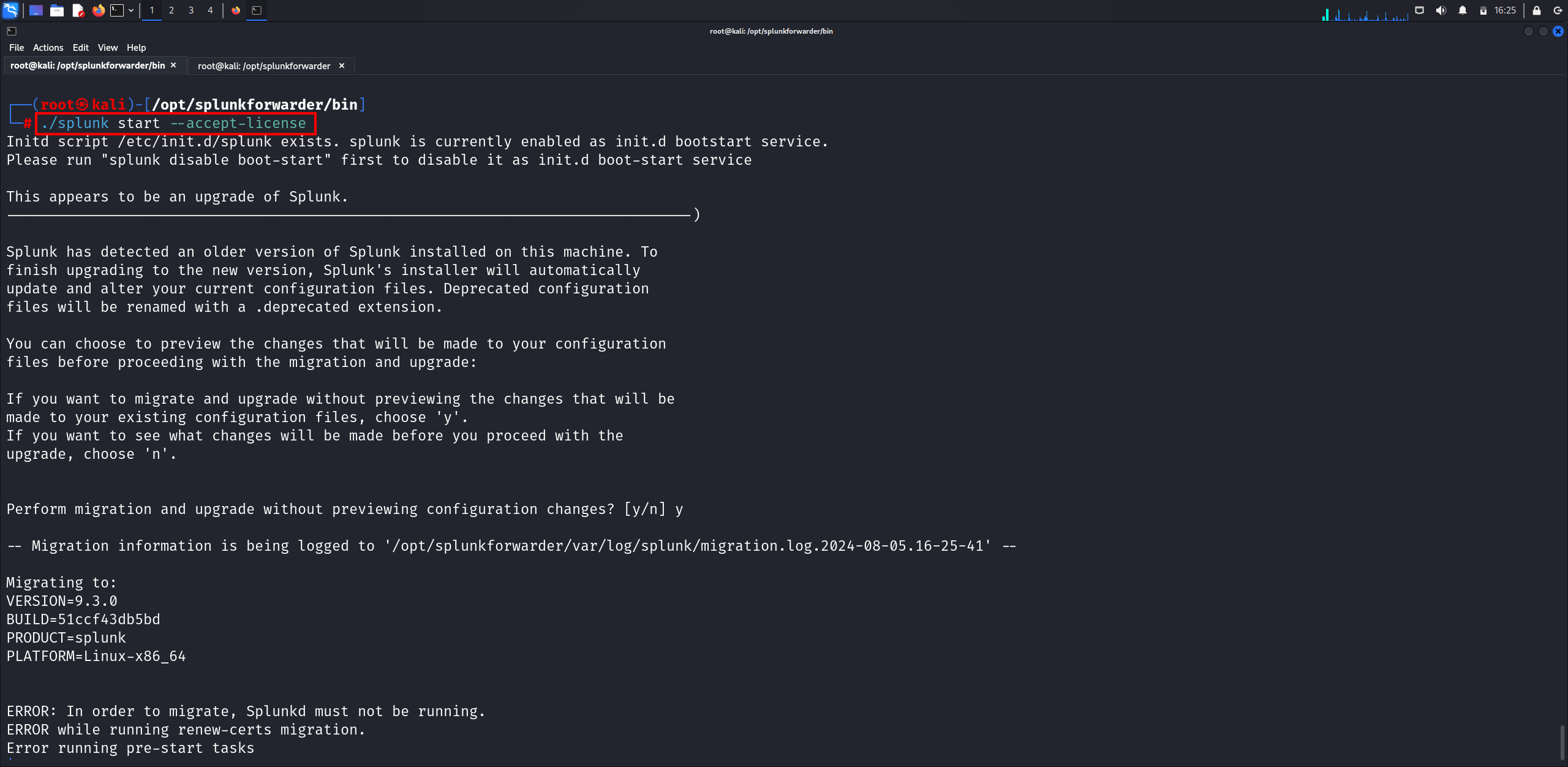Select the terminal window in the taskbar

(257, 10)
